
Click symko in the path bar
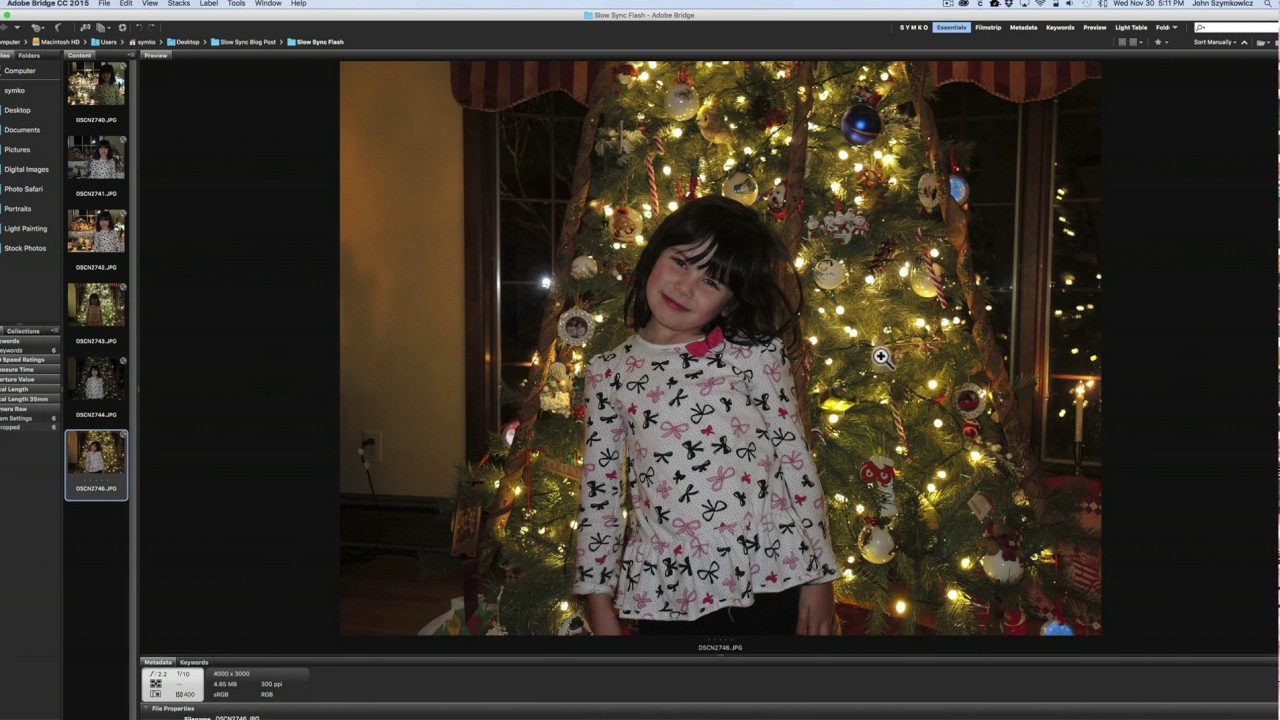click(x=143, y=42)
